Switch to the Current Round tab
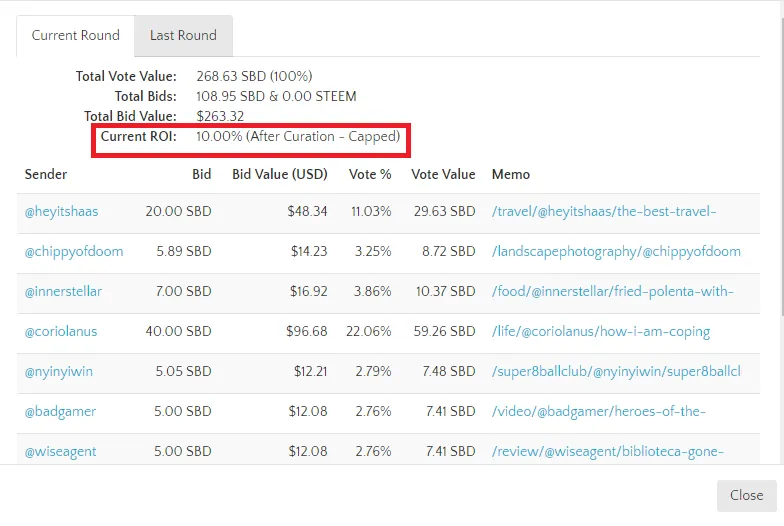The height and width of the screenshot is (526, 784). (x=76, y=36)
